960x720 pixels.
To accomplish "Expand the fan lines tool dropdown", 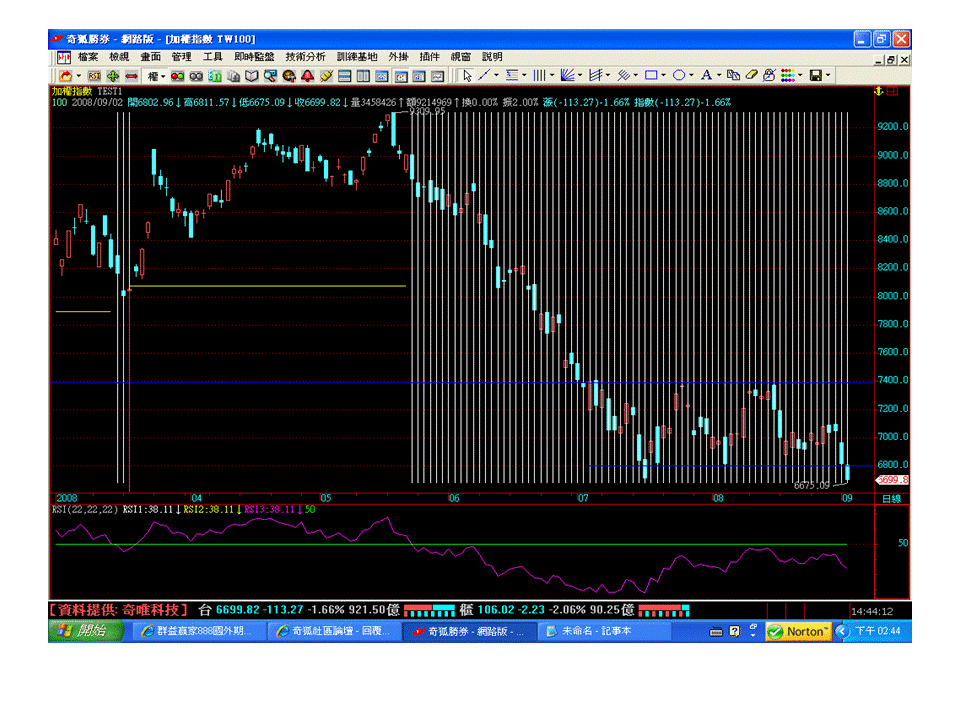I will click(x=580, y=75).
